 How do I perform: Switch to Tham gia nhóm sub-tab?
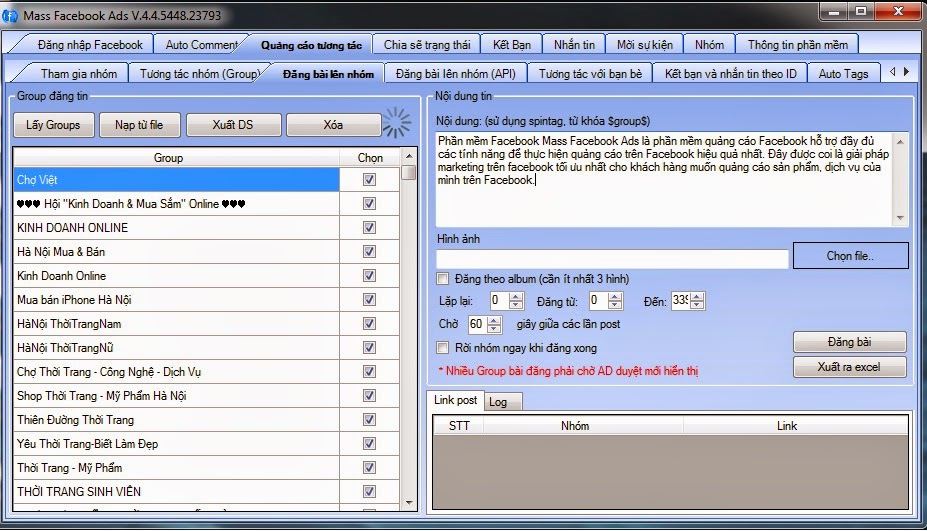[79, 74]
